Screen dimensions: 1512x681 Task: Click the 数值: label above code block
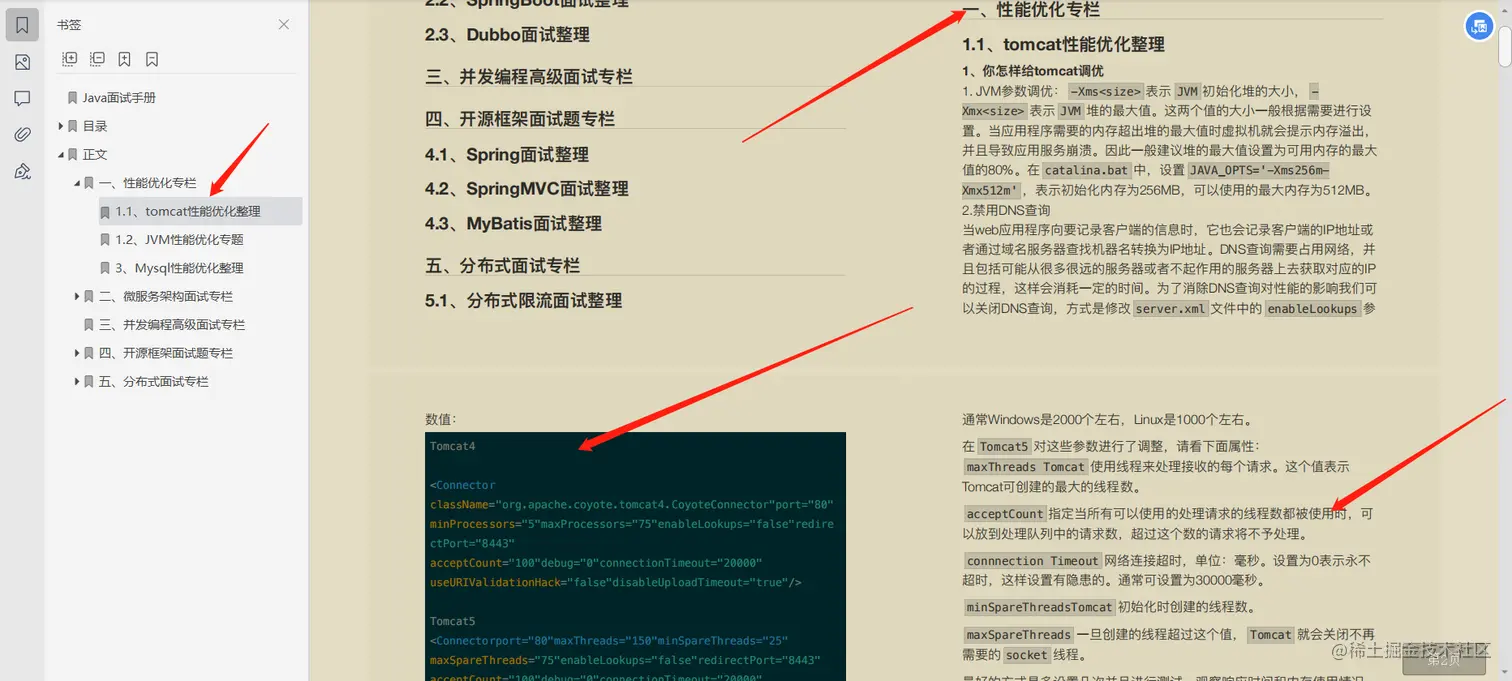[x=440, y=419]
